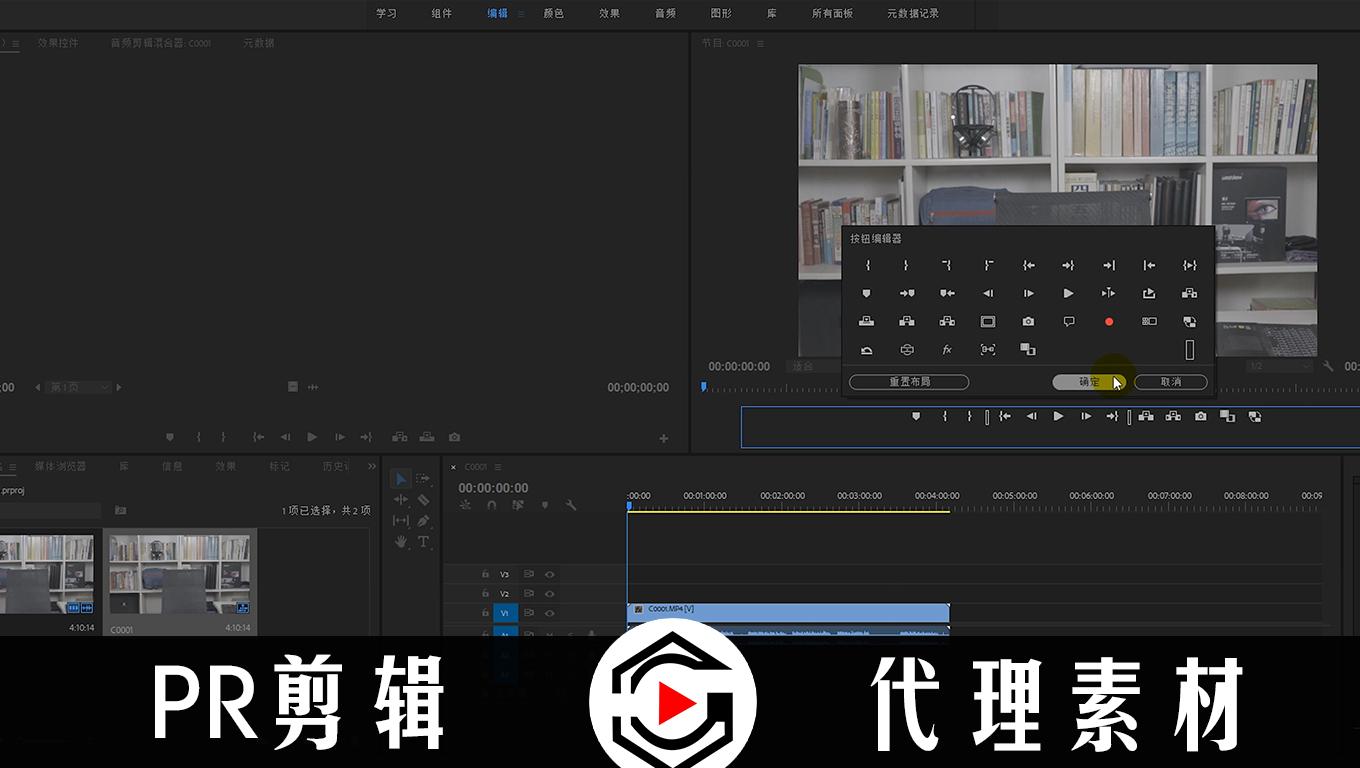
Task: Expand hidden panel tabs with double chevron
Action: (372, 466)
